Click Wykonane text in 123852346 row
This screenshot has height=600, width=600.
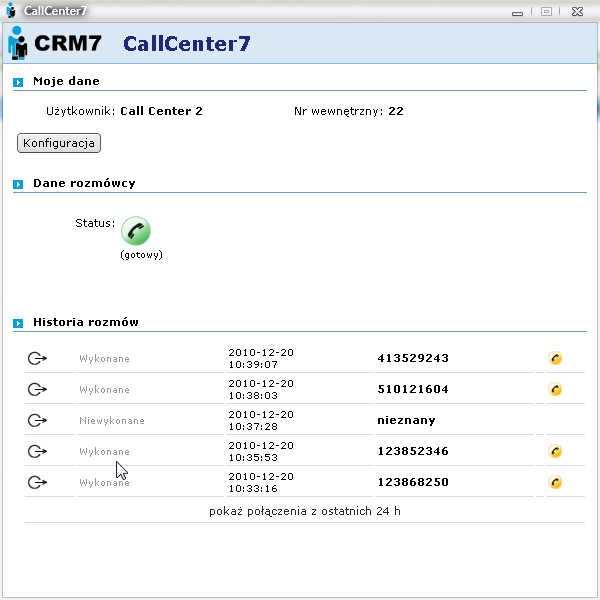tap(104, 452)
